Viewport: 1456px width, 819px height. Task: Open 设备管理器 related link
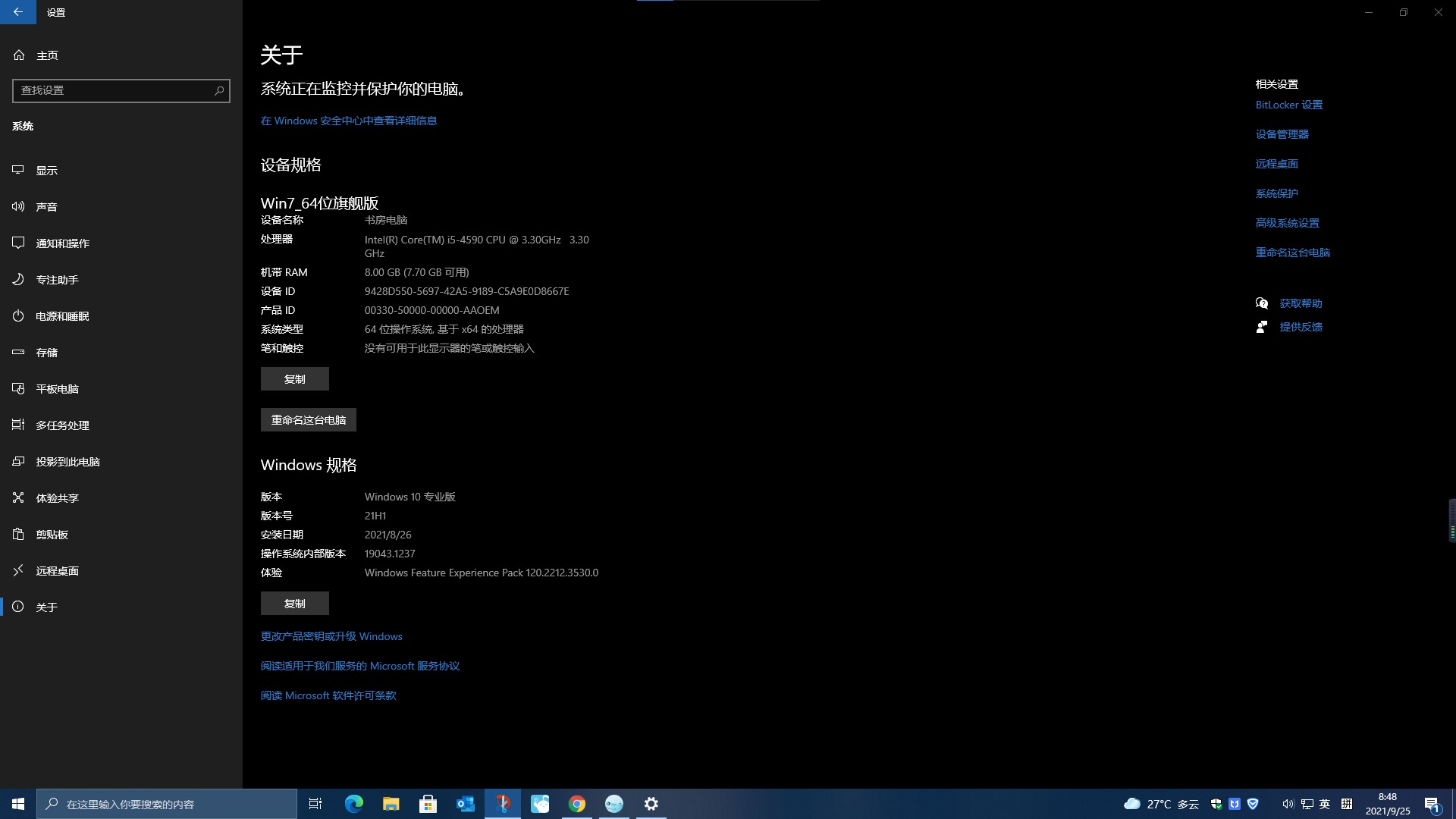tap(1282, 134)
